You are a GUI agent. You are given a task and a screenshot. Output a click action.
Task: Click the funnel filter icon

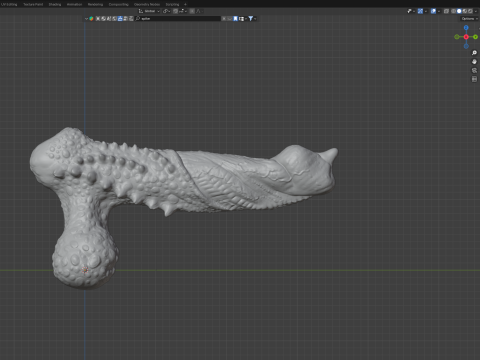coord(251,19)
